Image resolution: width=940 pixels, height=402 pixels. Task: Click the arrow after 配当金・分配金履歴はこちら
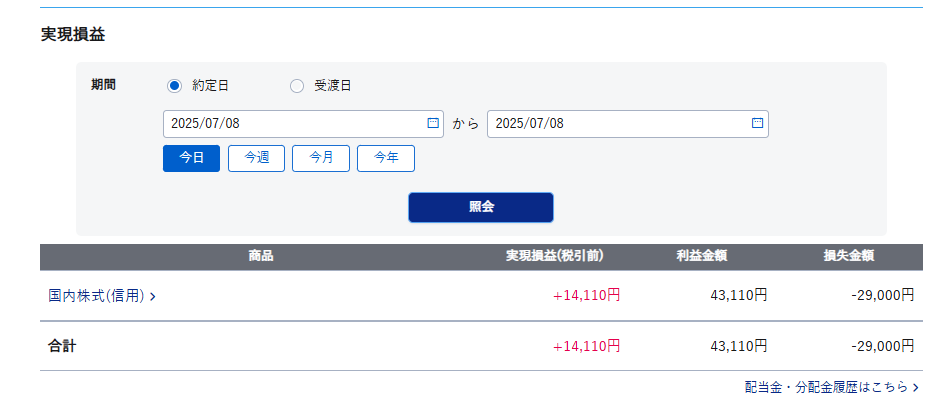[x=915, y=388]
